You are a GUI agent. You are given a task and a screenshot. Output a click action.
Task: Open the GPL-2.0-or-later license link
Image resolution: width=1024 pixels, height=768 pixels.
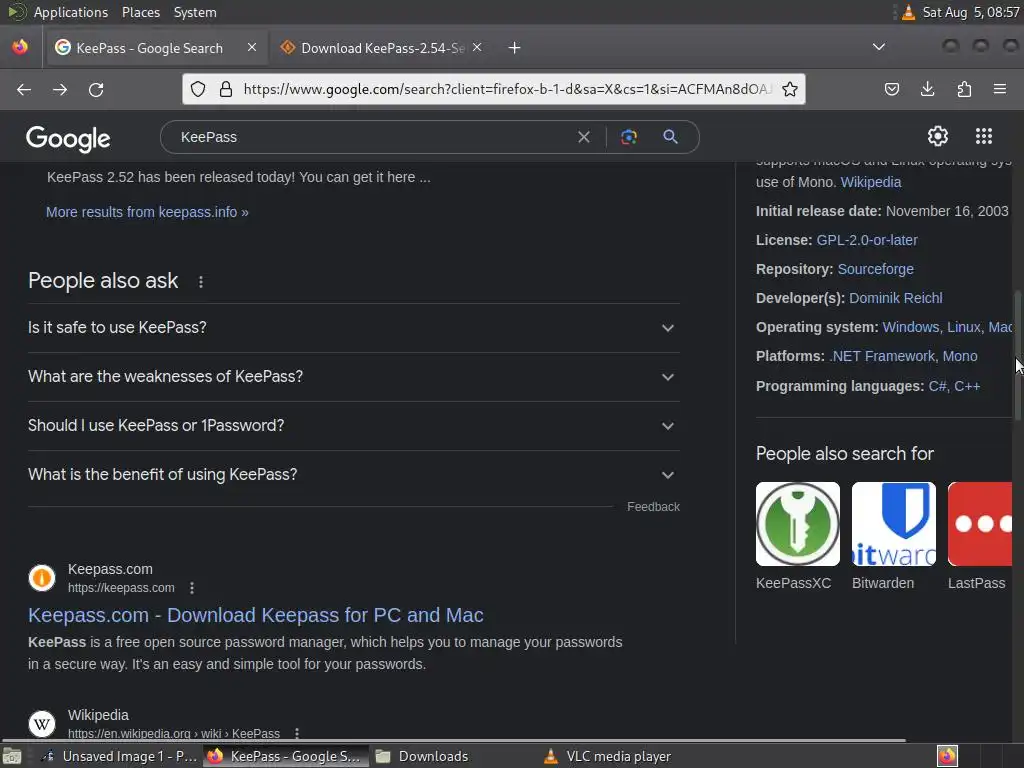867,240
